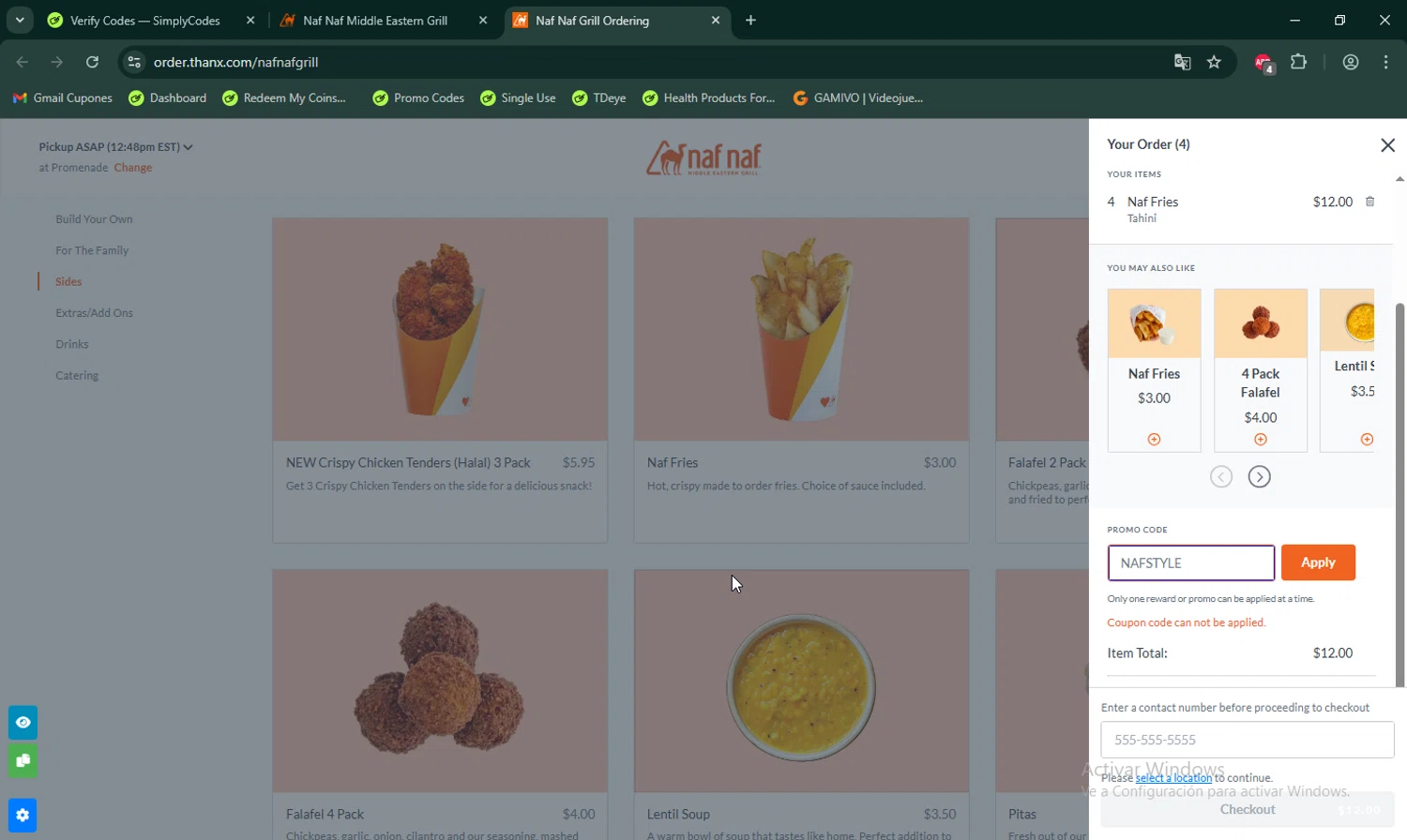Select Naf Fries suggestion card image
This screenshot has height=840, width=1407.
tap(1154, 323)
